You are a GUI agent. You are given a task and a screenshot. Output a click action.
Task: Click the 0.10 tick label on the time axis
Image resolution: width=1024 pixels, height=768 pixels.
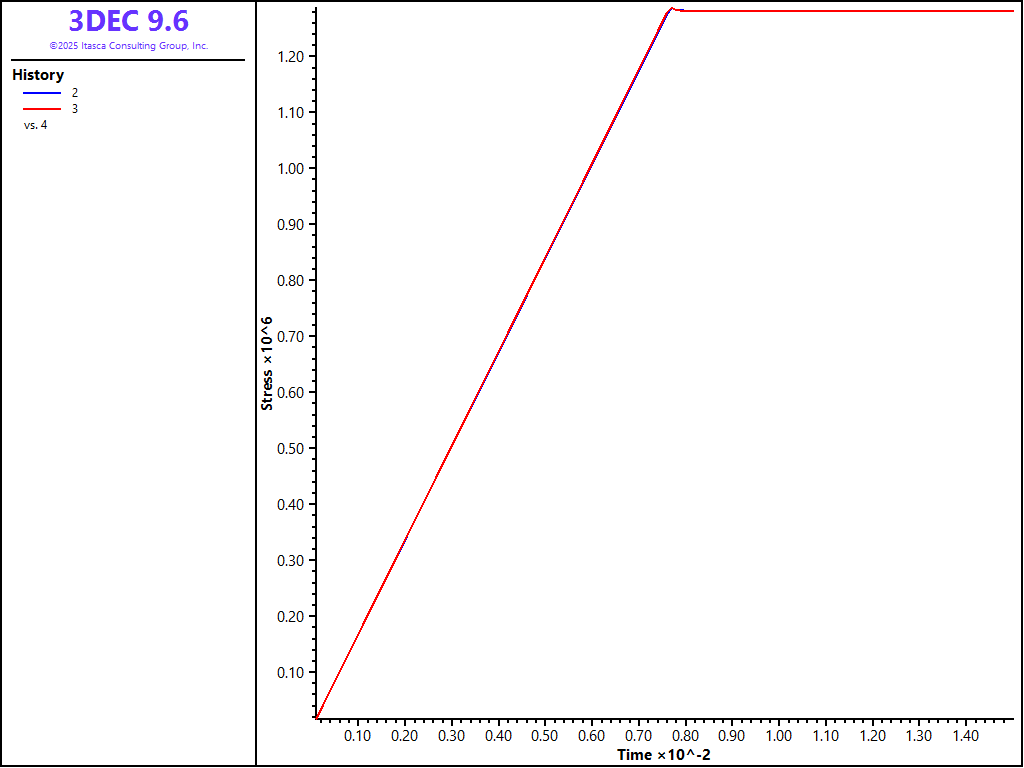tap(357, 736)
